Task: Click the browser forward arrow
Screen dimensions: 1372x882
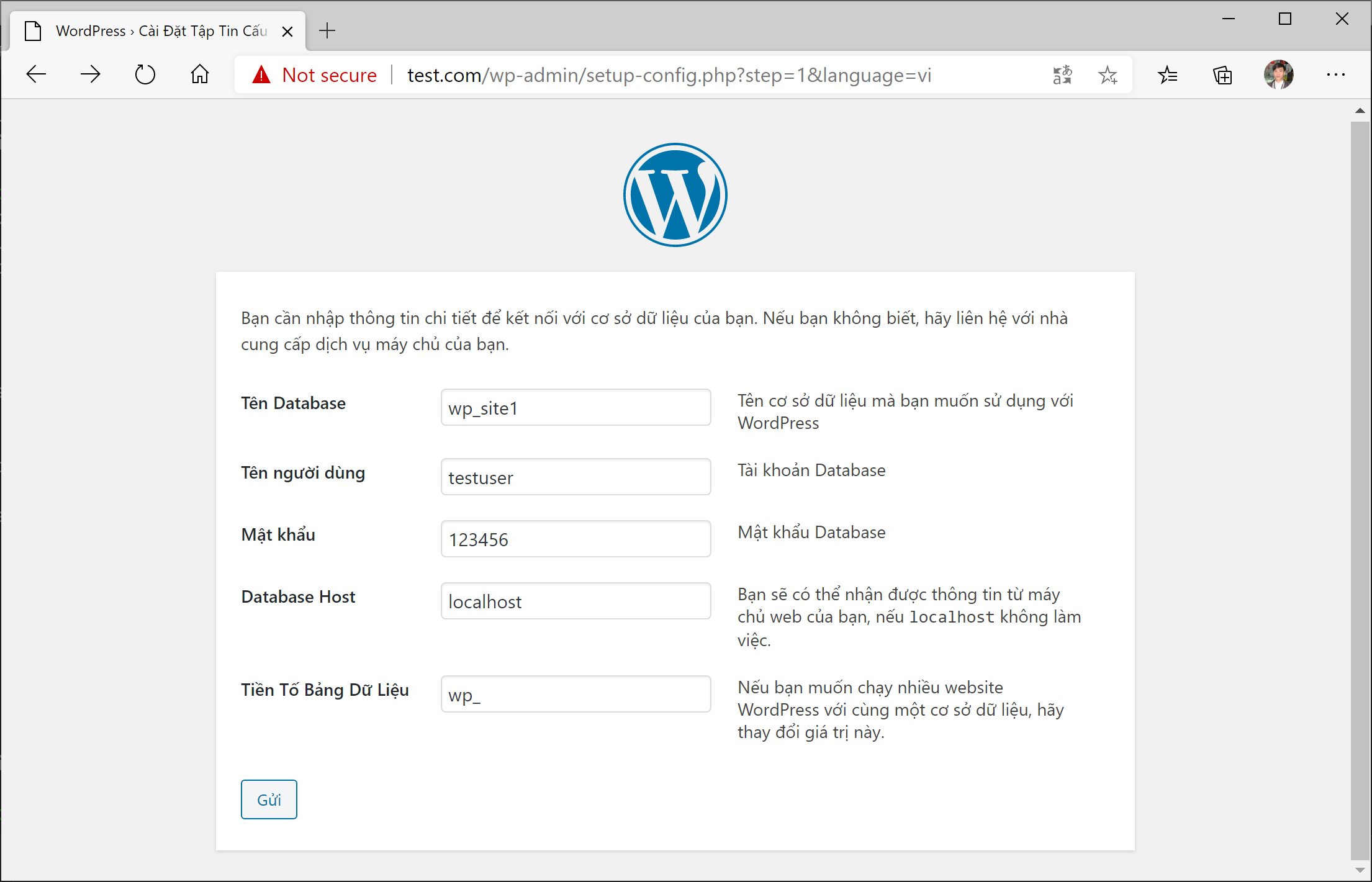Action: [91, 75]
